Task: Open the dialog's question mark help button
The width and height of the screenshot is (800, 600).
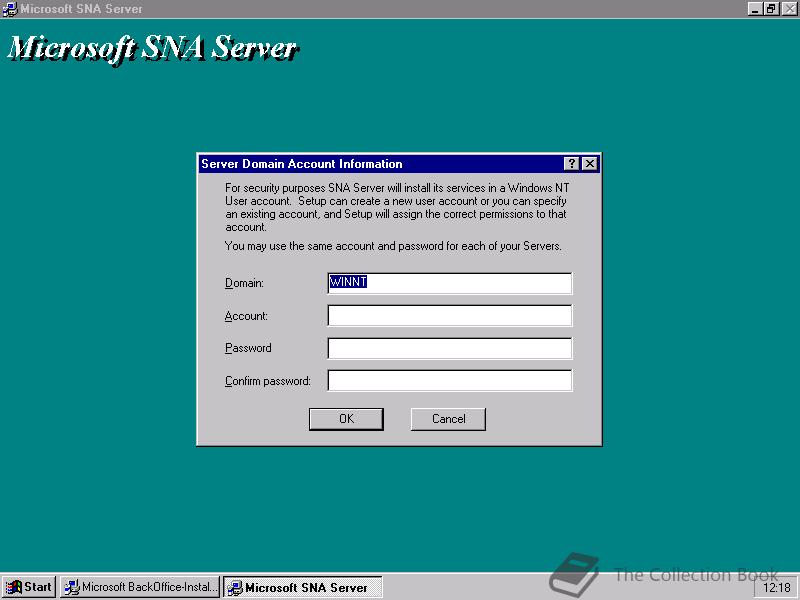Action: click(x=572, y=164)
